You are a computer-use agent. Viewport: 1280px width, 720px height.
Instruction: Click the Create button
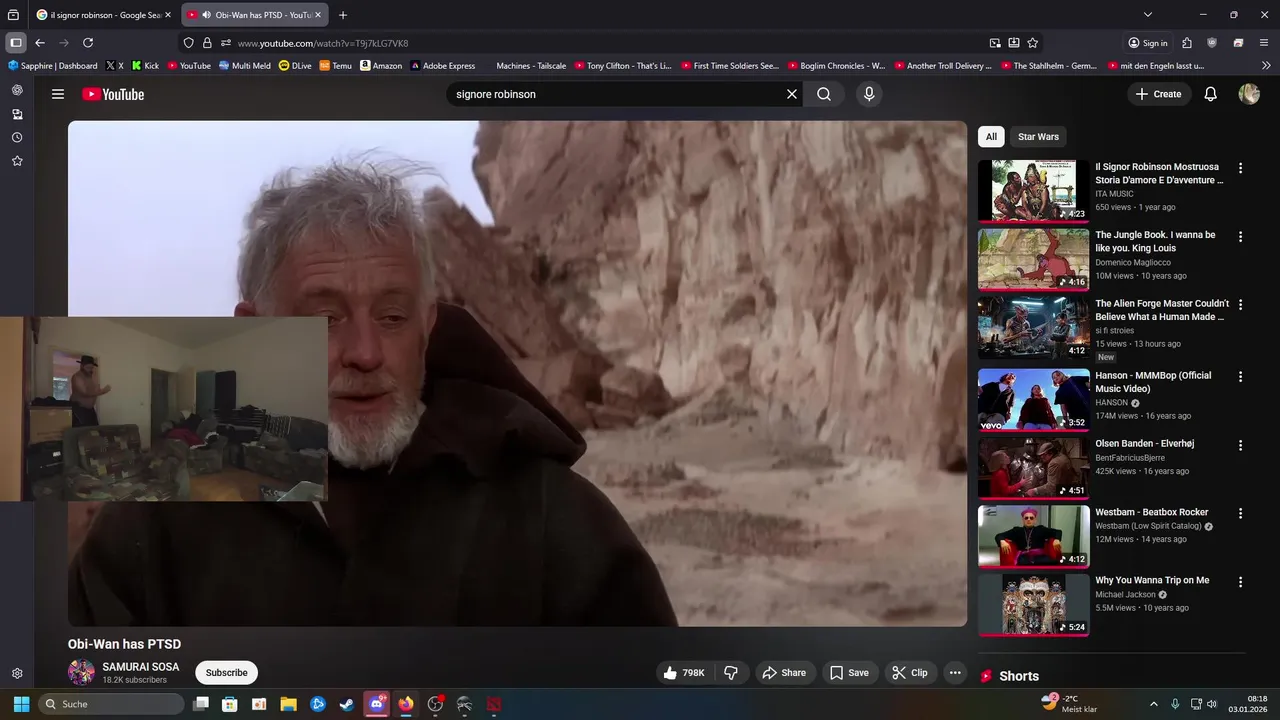click(1159, 94)
